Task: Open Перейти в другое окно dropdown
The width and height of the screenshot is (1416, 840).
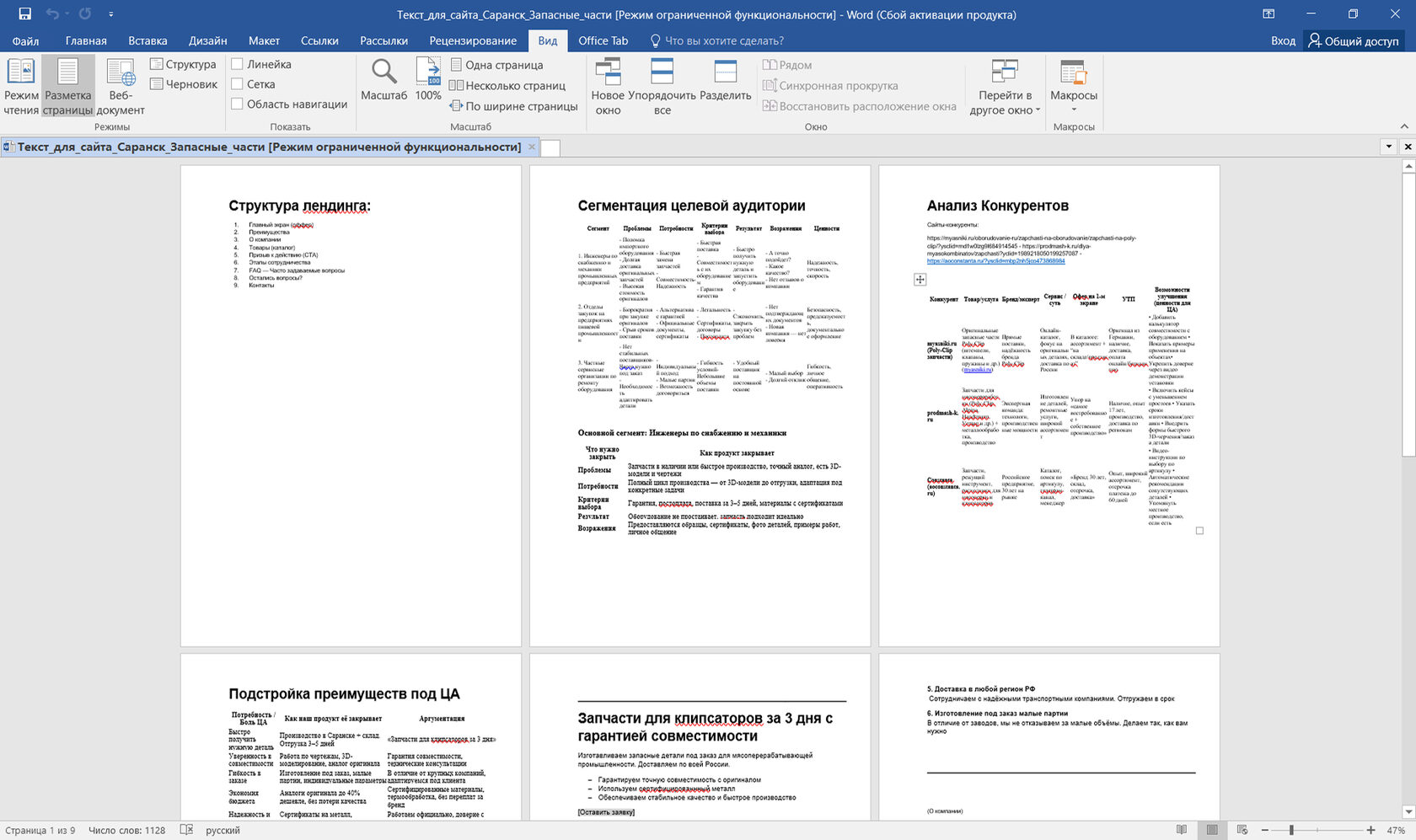Action: (x=1005, y=87)
